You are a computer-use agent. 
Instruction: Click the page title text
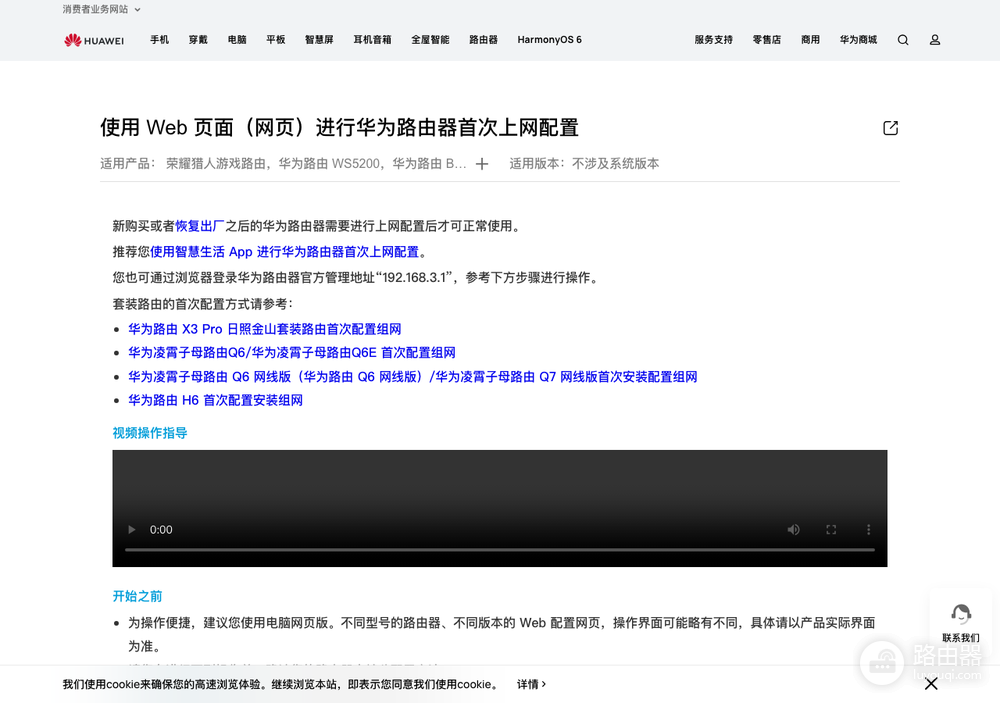point(339,128)
